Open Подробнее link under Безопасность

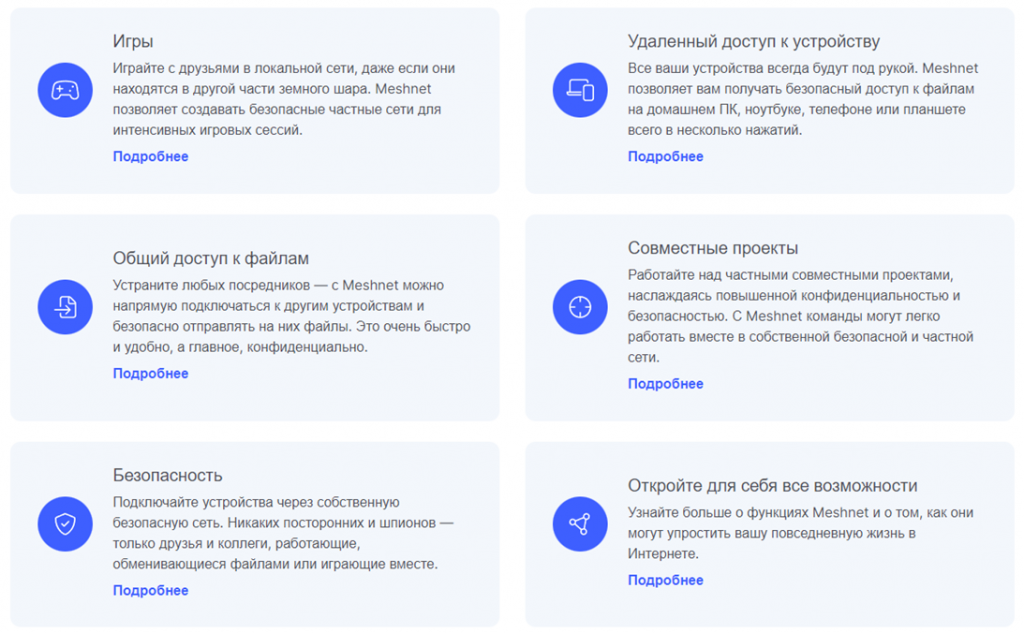click(x=150, y=591)
